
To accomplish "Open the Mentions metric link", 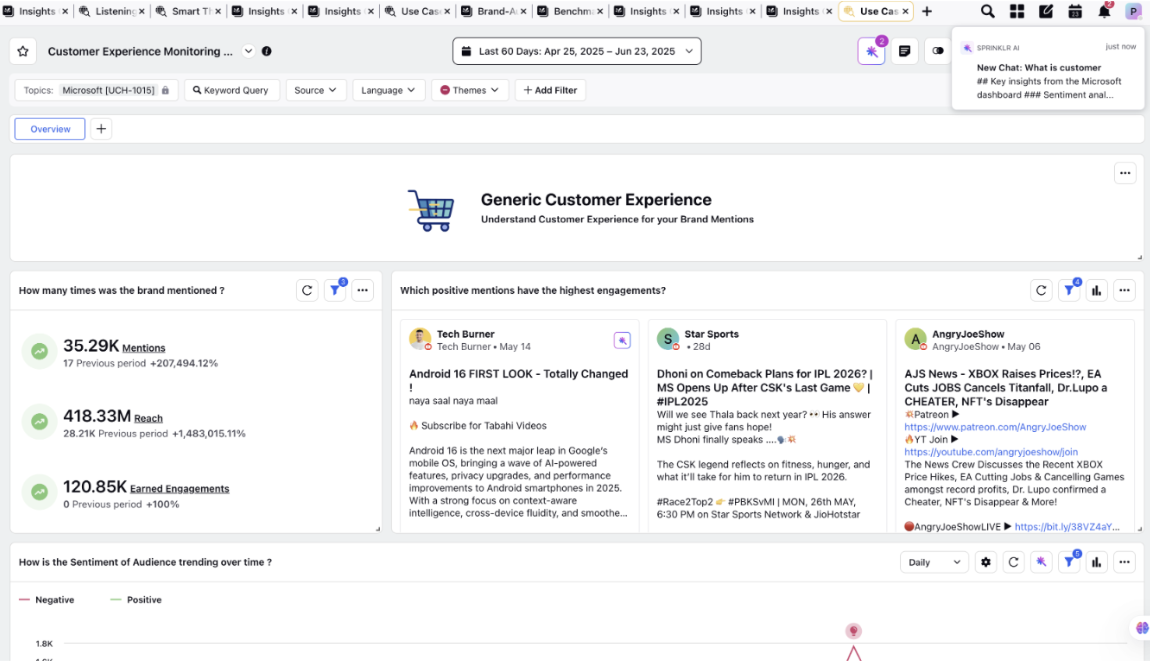I will click(144, 348).
